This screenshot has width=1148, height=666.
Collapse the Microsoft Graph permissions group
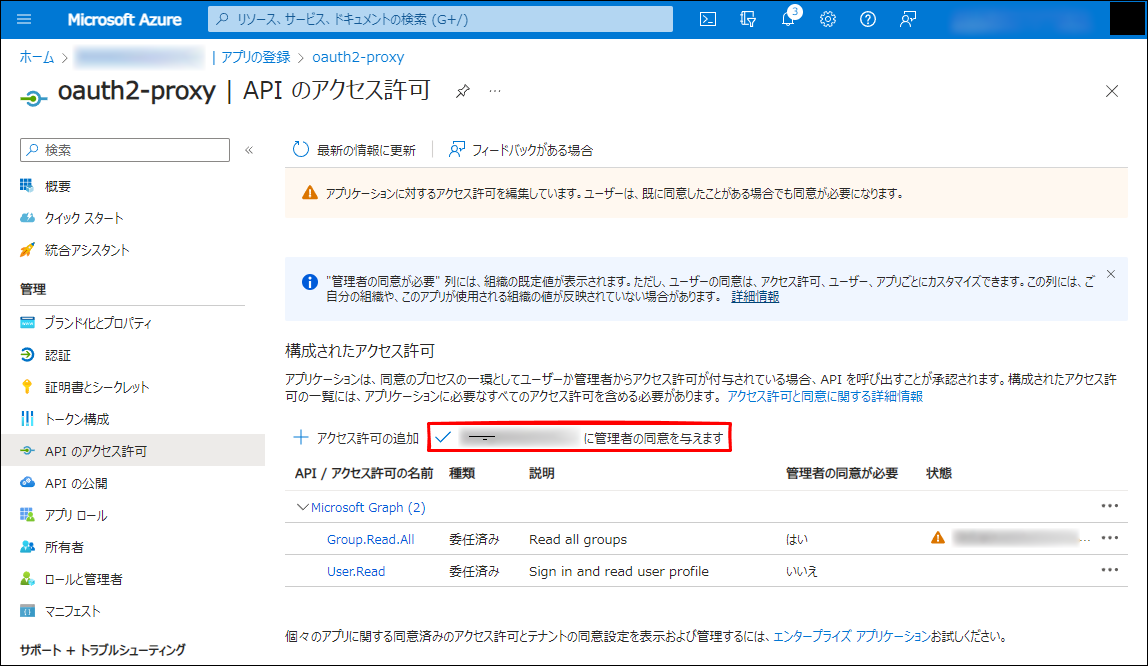coord(303,507)
